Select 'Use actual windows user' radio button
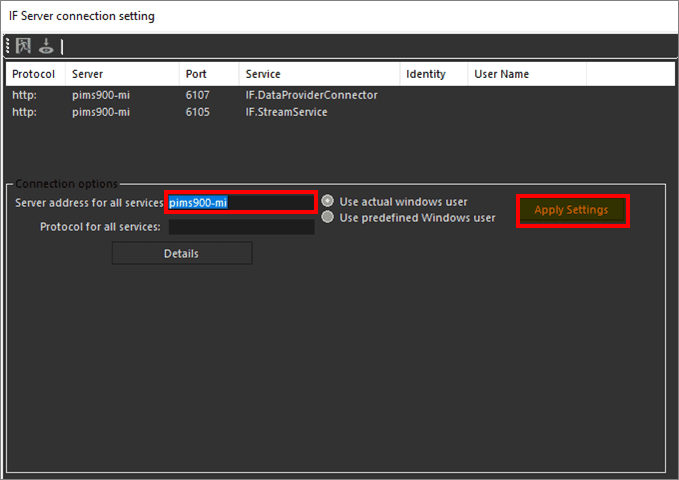The image size is (679, 480). (327, 201)
